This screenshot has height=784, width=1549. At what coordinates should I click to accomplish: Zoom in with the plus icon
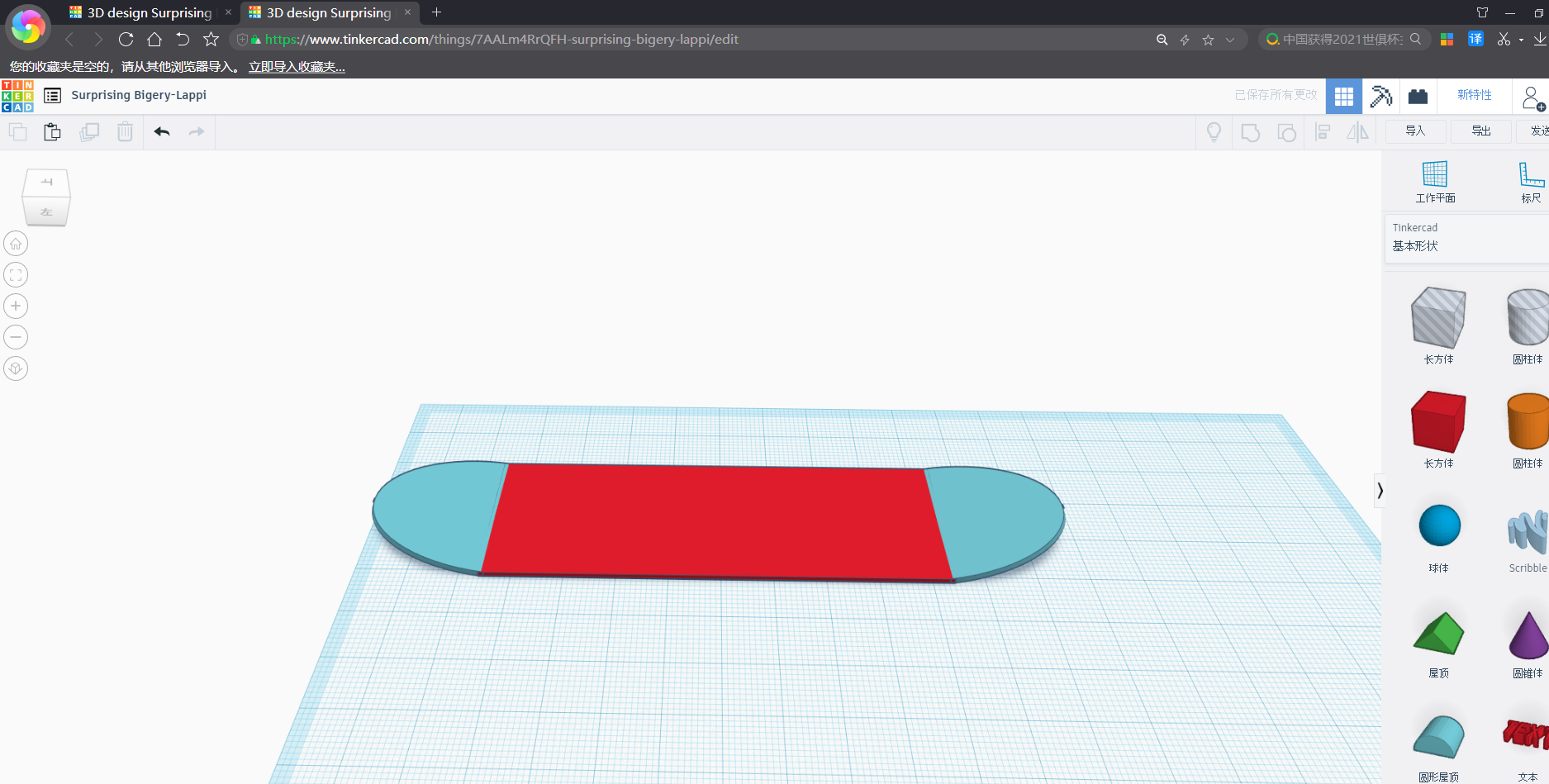(x=16, y=306)
